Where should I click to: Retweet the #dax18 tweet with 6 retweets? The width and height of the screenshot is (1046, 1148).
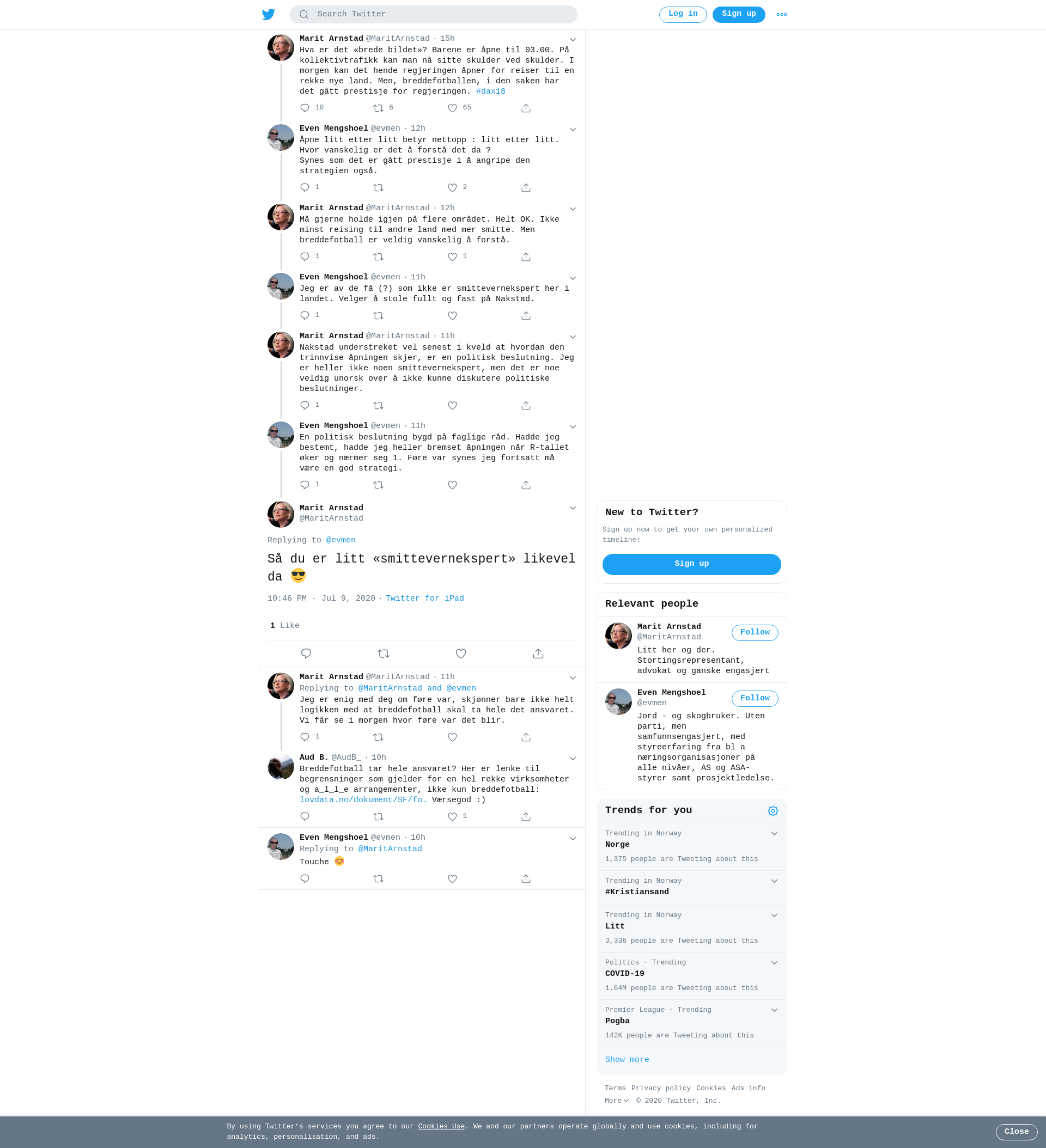[x=378, y=108]
